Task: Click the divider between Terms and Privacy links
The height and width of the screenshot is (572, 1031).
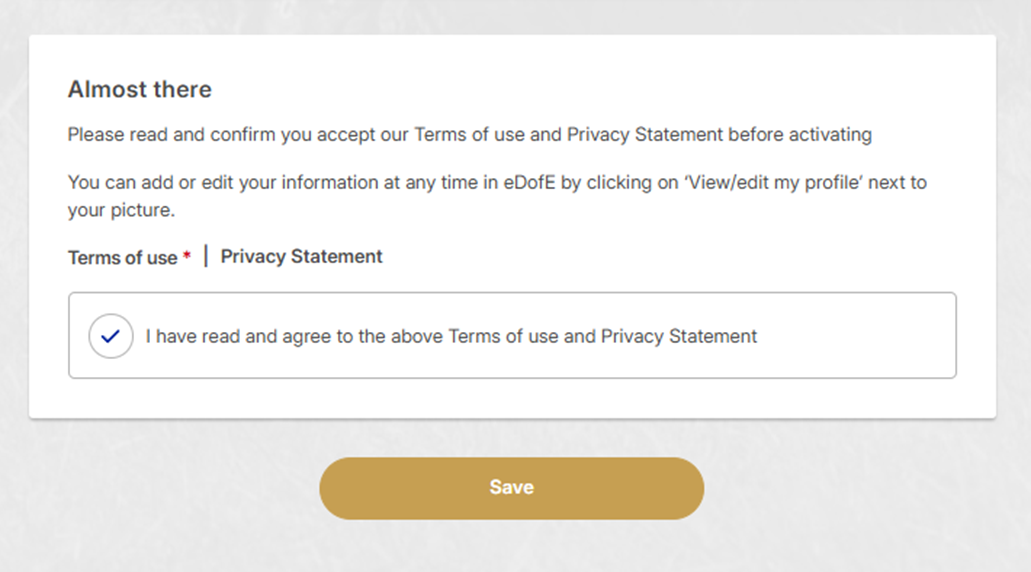Action: click(206, 257)
